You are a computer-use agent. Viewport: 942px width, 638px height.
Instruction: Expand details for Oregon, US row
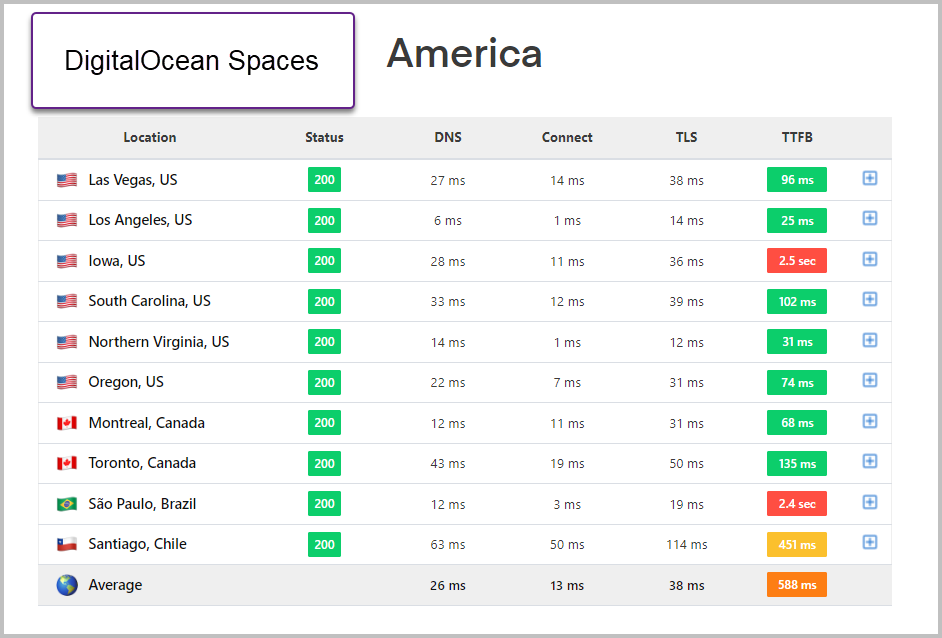[869, 380]
